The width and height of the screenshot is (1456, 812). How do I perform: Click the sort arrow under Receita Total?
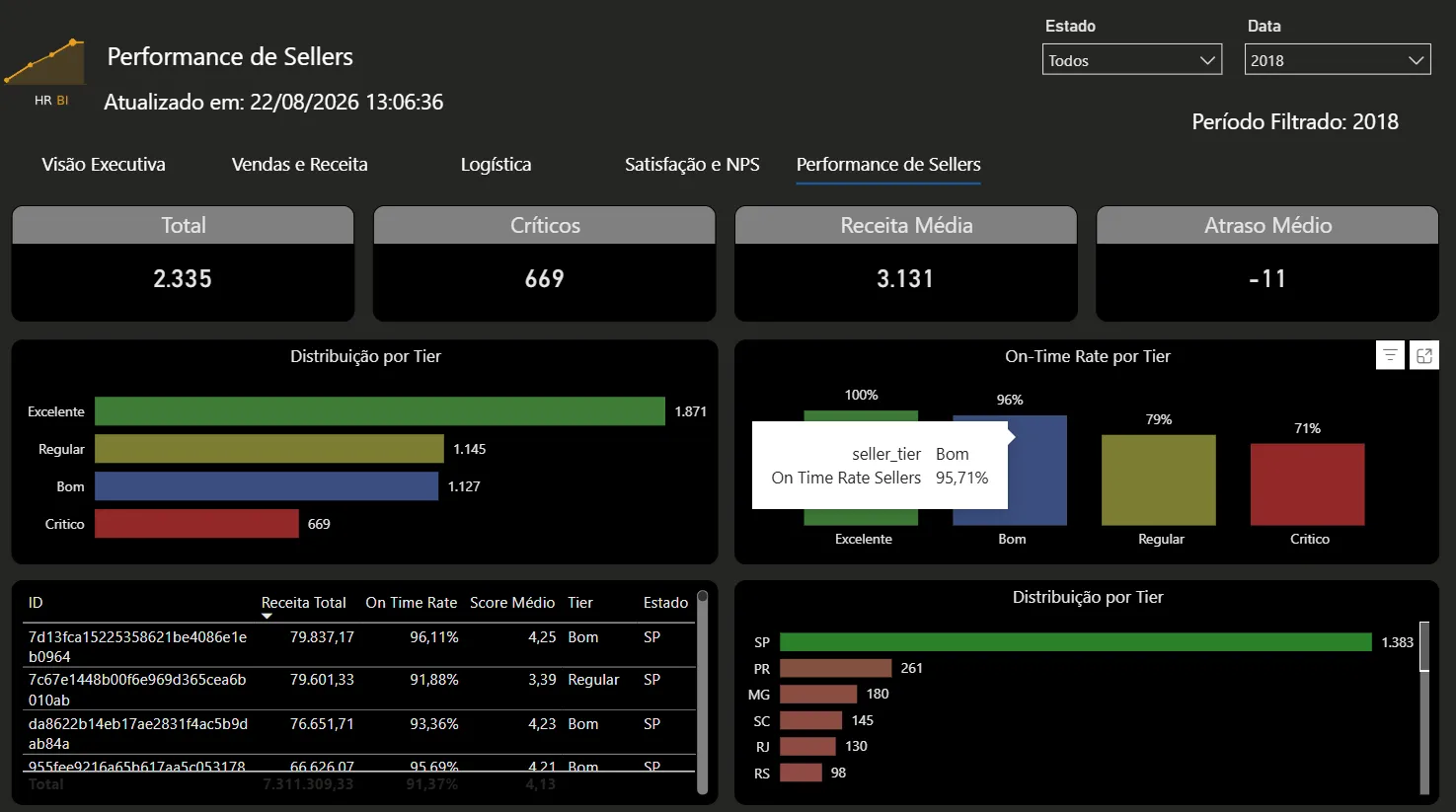pyautogui.click(x=267, y=617)
